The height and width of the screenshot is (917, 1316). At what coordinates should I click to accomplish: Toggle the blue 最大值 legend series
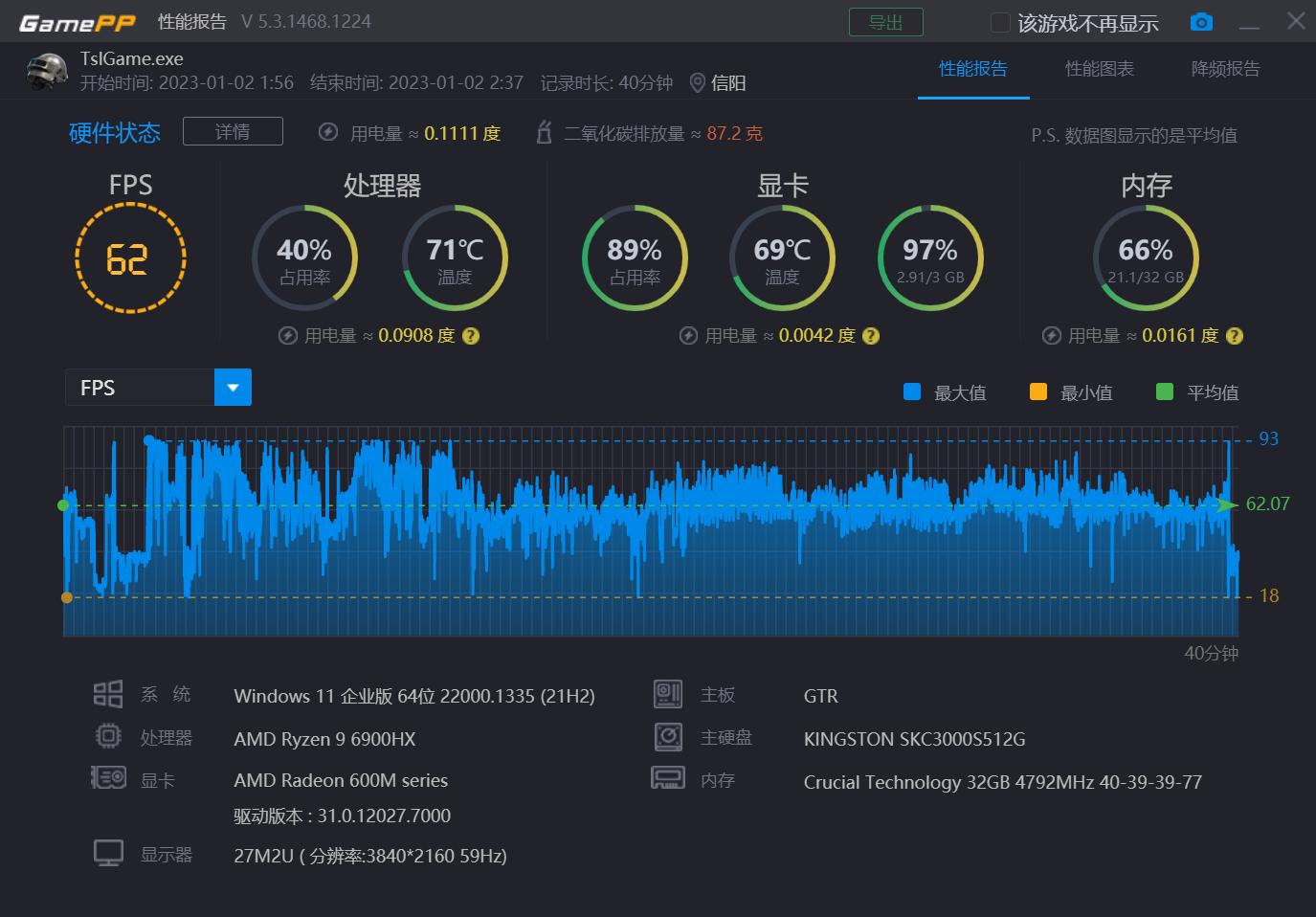(912, 391)
